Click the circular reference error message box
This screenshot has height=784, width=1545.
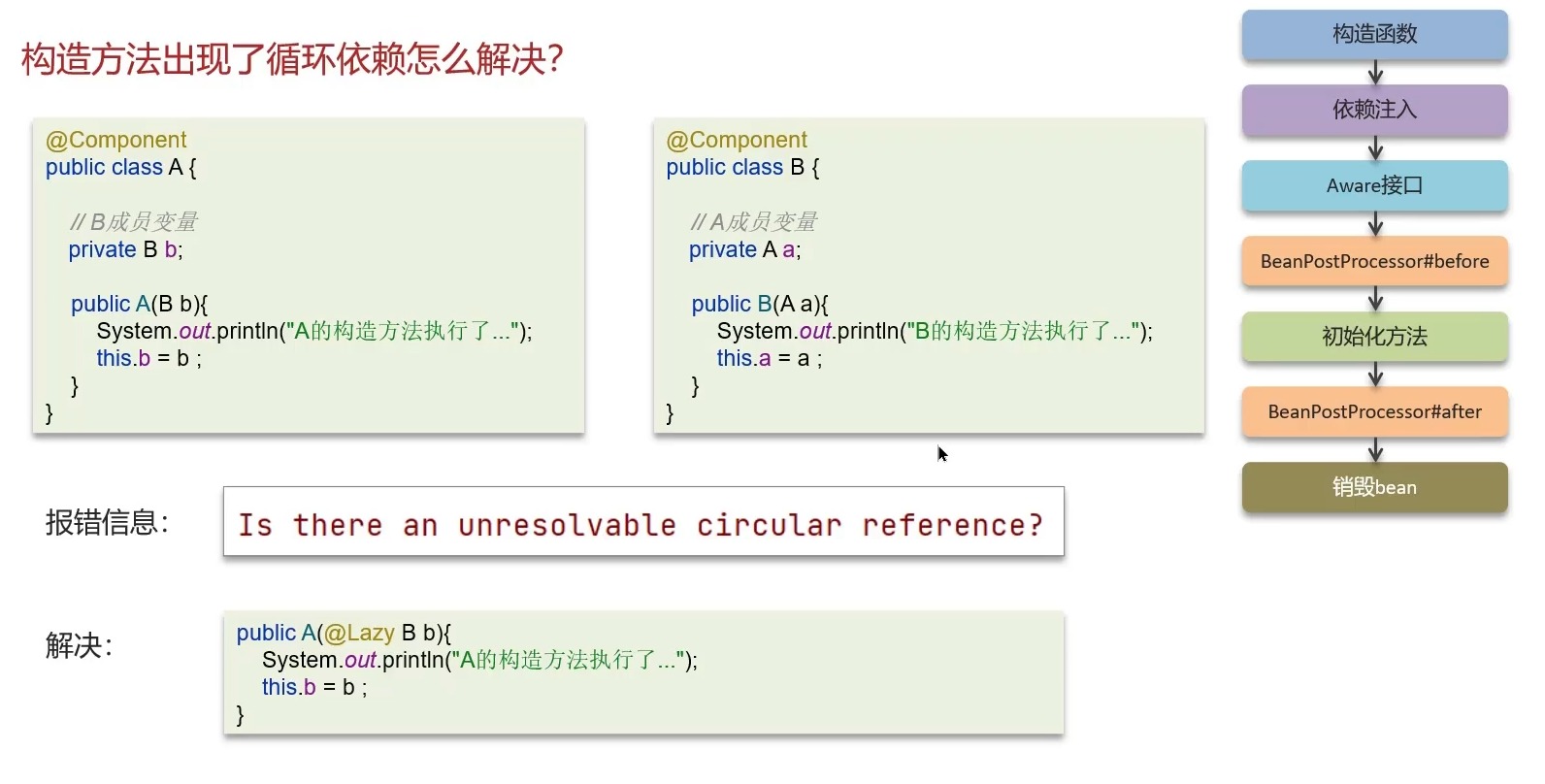(x=643, y=522)
